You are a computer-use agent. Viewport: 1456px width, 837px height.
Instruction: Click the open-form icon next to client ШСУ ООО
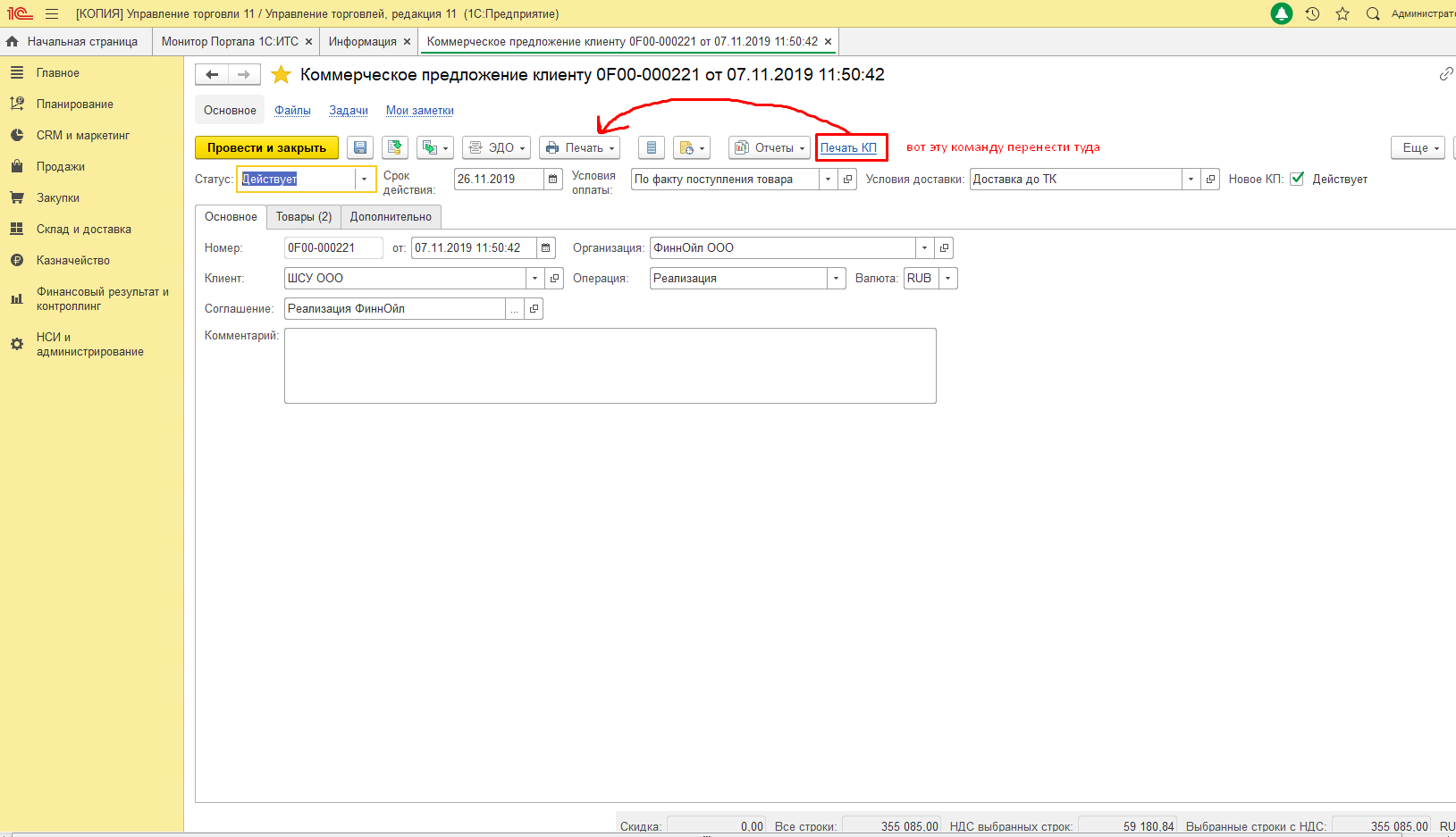[555, 279]
